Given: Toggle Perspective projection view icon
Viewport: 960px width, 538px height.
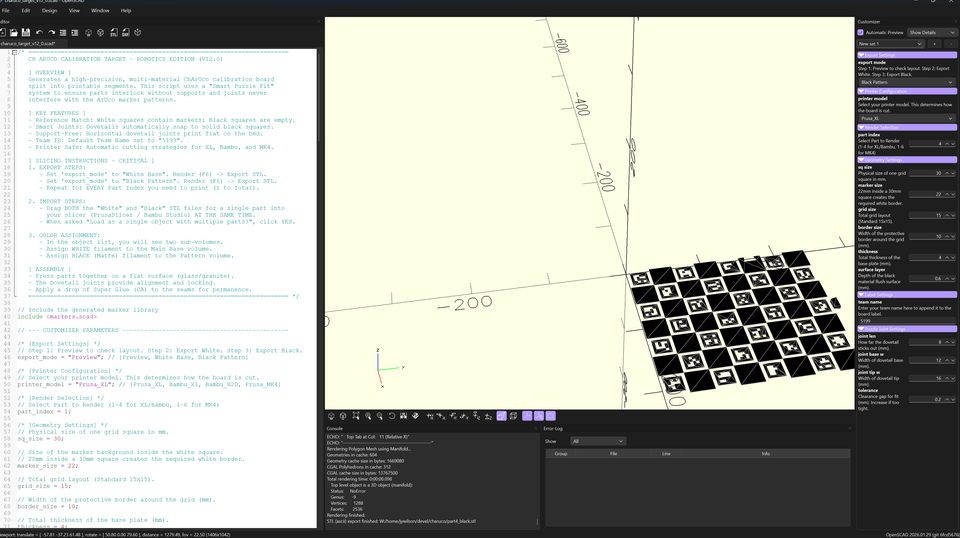Looking at the screenshot, I should 501,416.
